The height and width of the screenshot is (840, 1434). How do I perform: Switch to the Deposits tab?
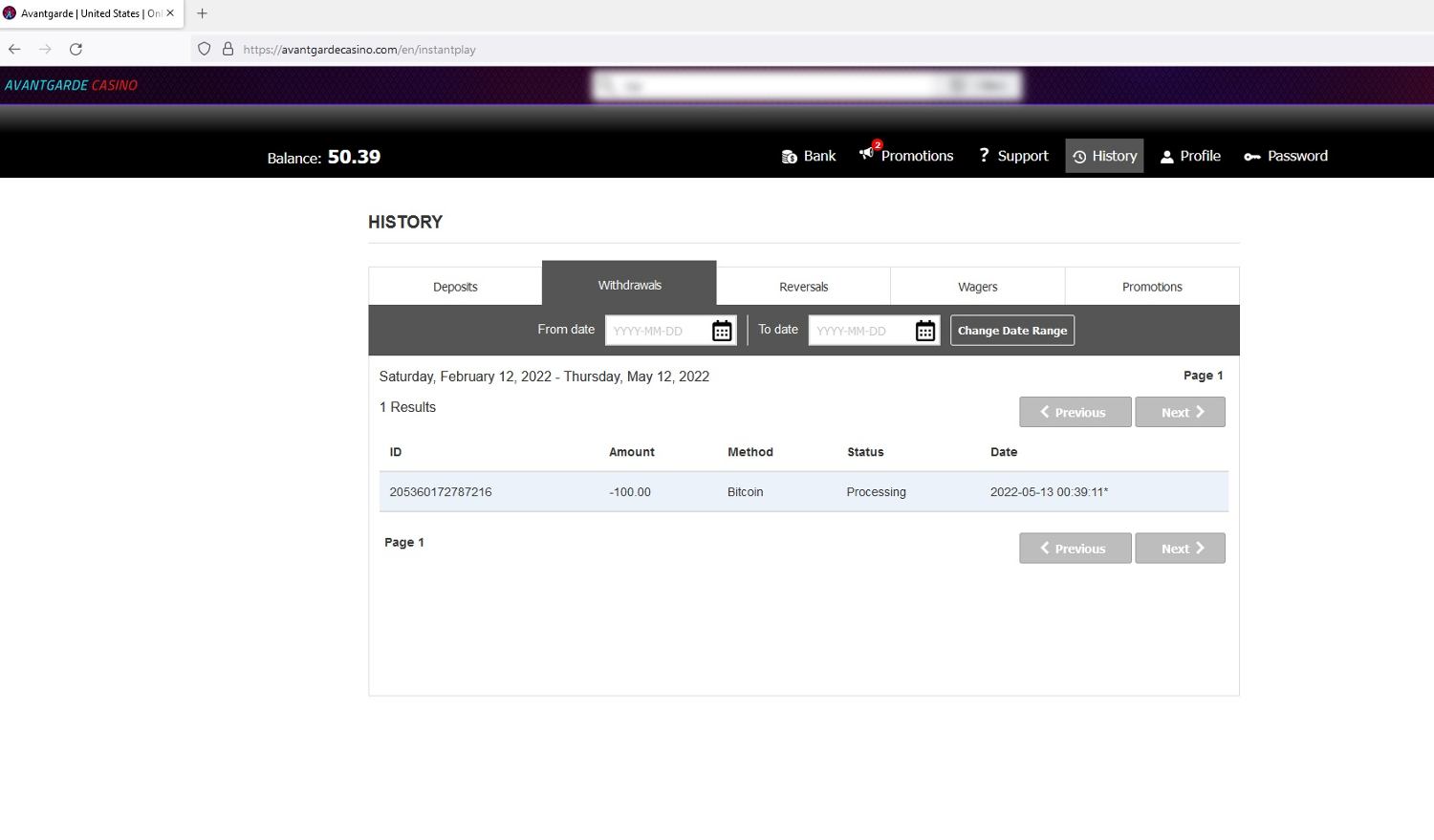click(x=455, y=287)
